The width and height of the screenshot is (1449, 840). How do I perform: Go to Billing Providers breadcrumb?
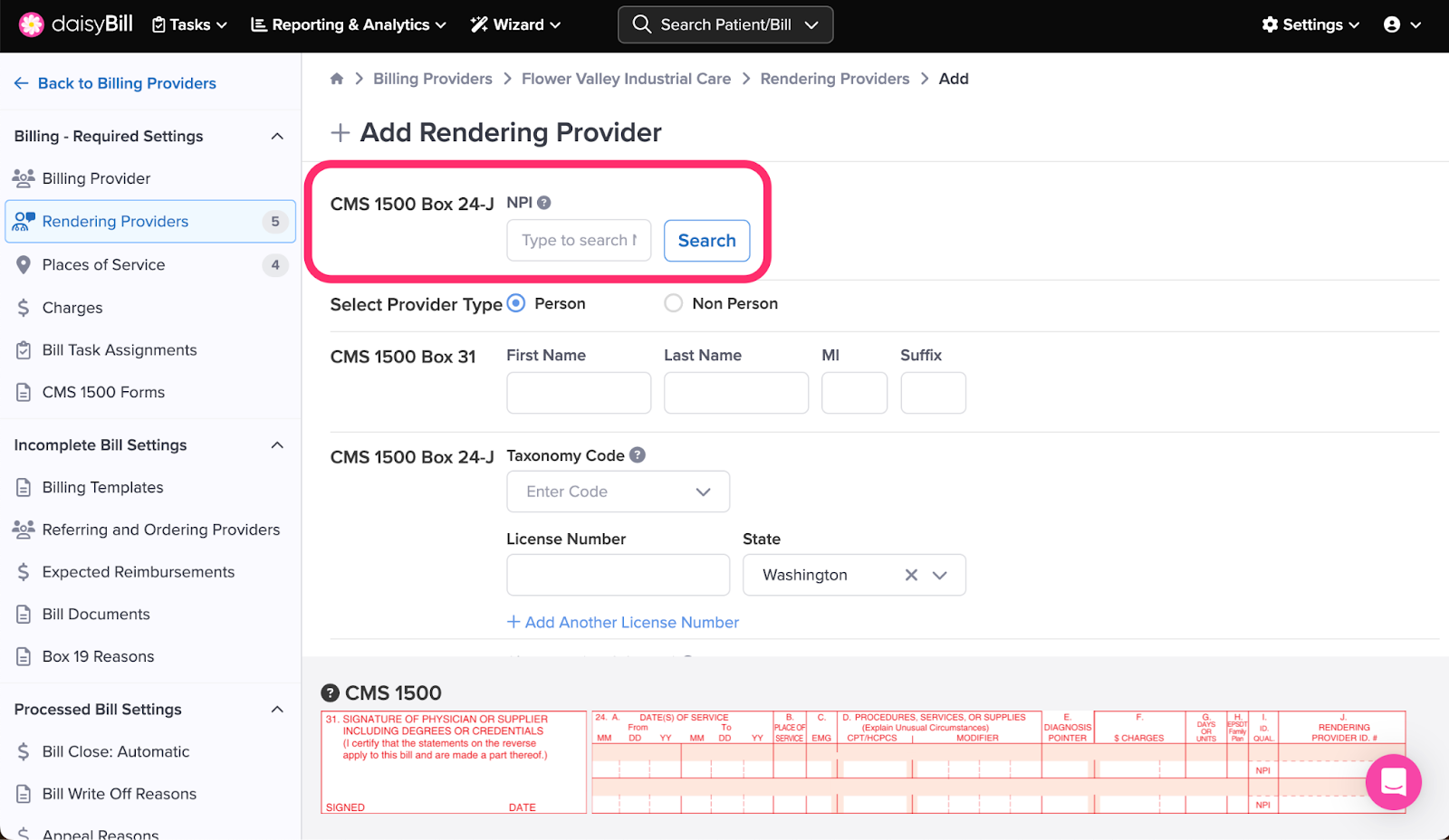coord(433,79)
